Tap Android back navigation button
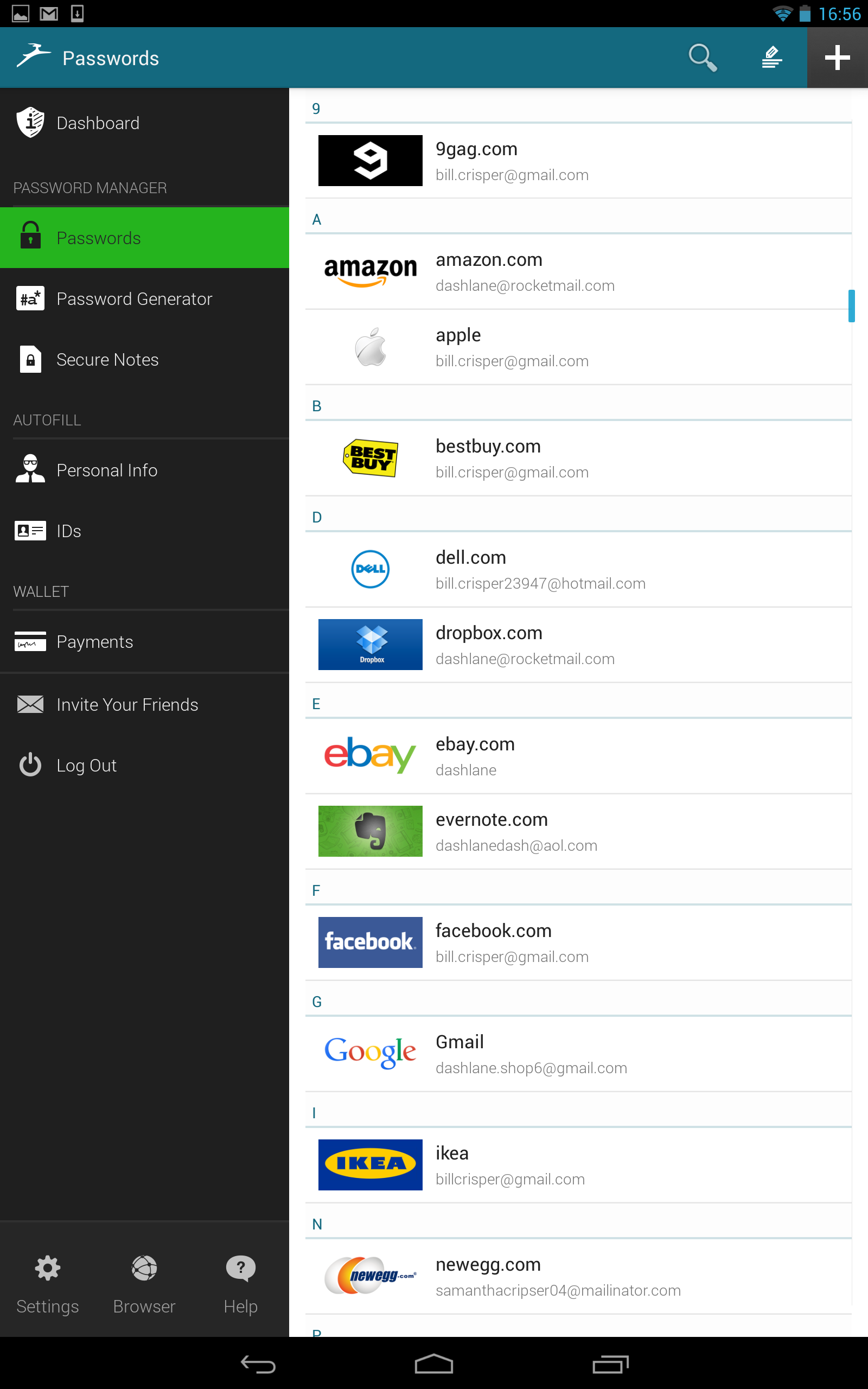The width and height of the screenshot is (868, 1389). pyautogui.click(x=258, y=1363)
